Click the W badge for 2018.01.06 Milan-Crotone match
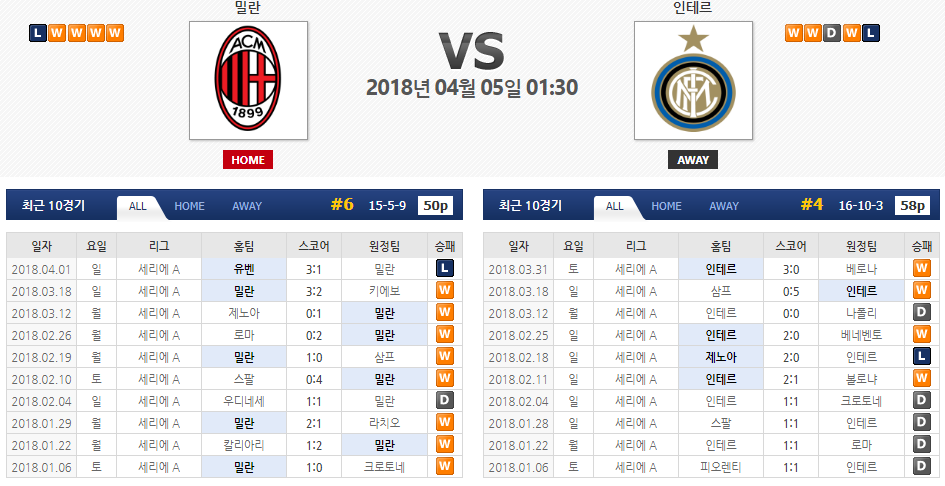 click(x=445, y=466)
